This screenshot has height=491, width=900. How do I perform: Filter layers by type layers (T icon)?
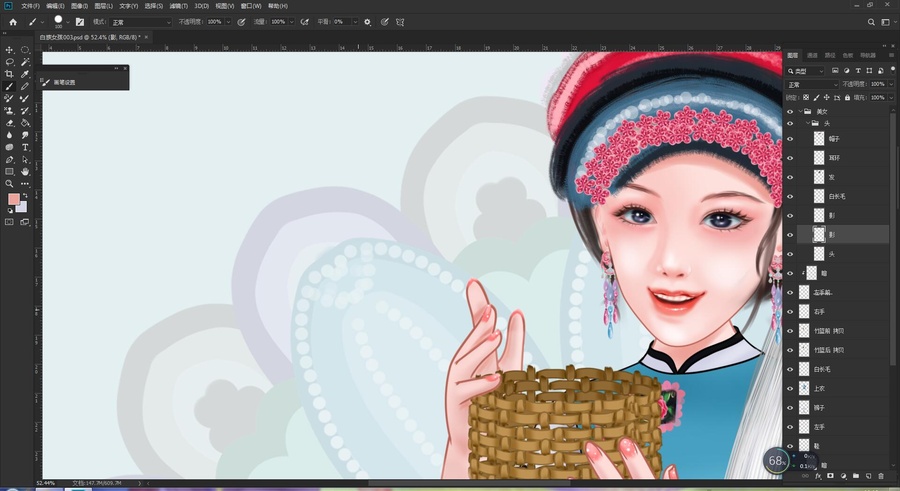(x=858, y=71)
